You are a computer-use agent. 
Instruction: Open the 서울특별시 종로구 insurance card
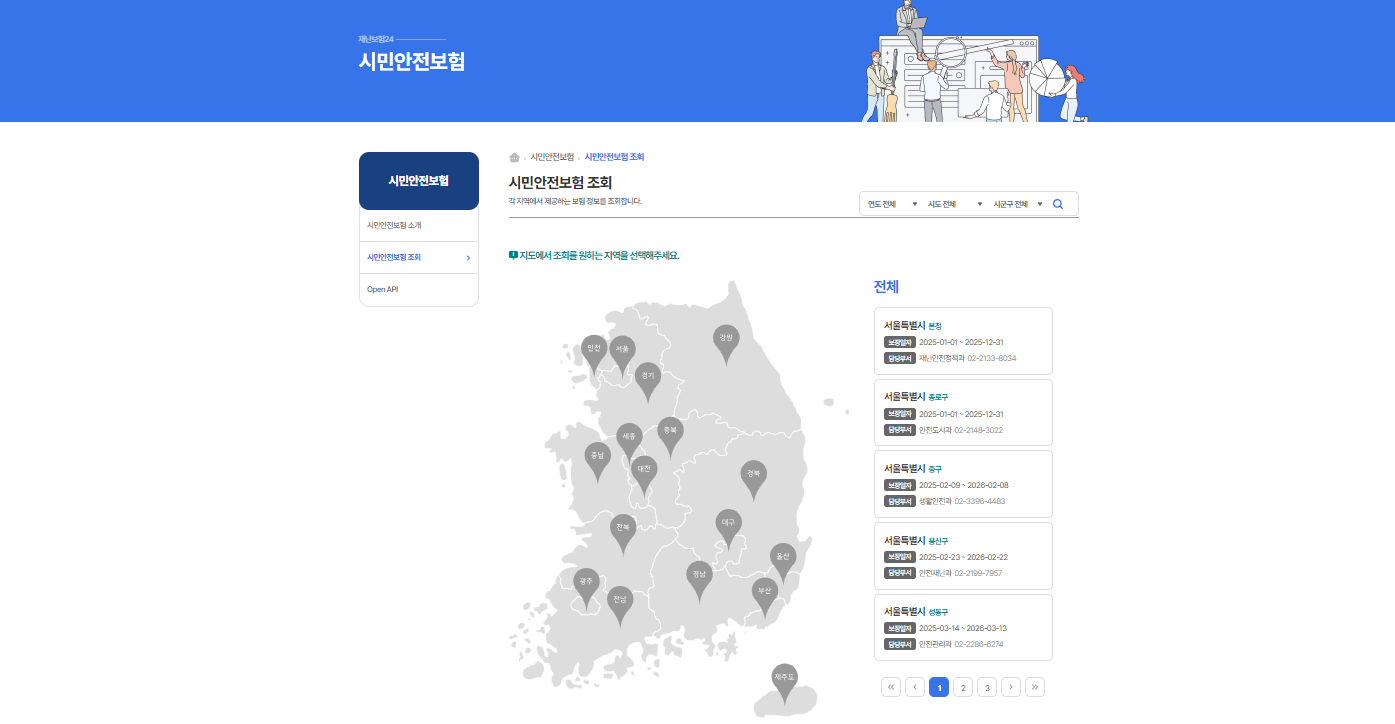[x=963, y=412]
